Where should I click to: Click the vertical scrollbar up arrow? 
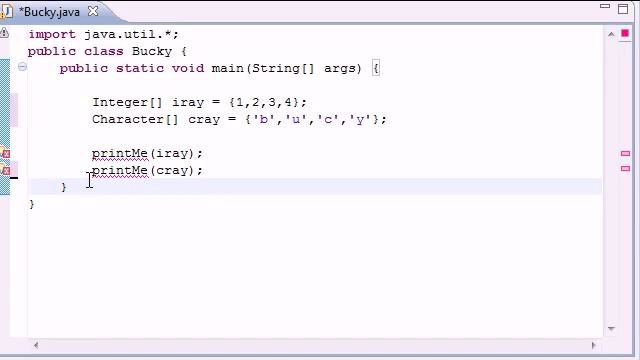611,34
